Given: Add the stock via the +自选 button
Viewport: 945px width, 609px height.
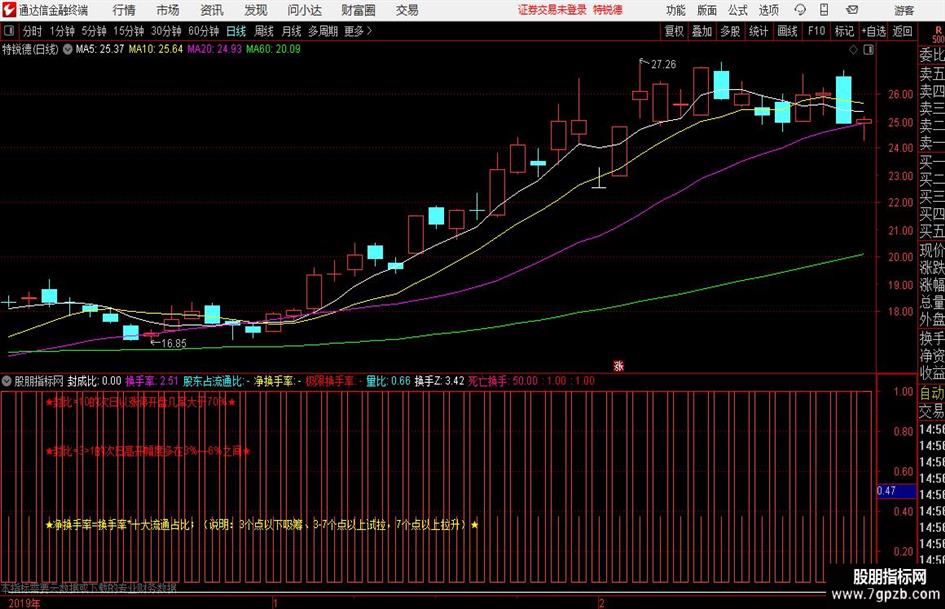Looking at the screenshot, I should click(x=873, y=31).
